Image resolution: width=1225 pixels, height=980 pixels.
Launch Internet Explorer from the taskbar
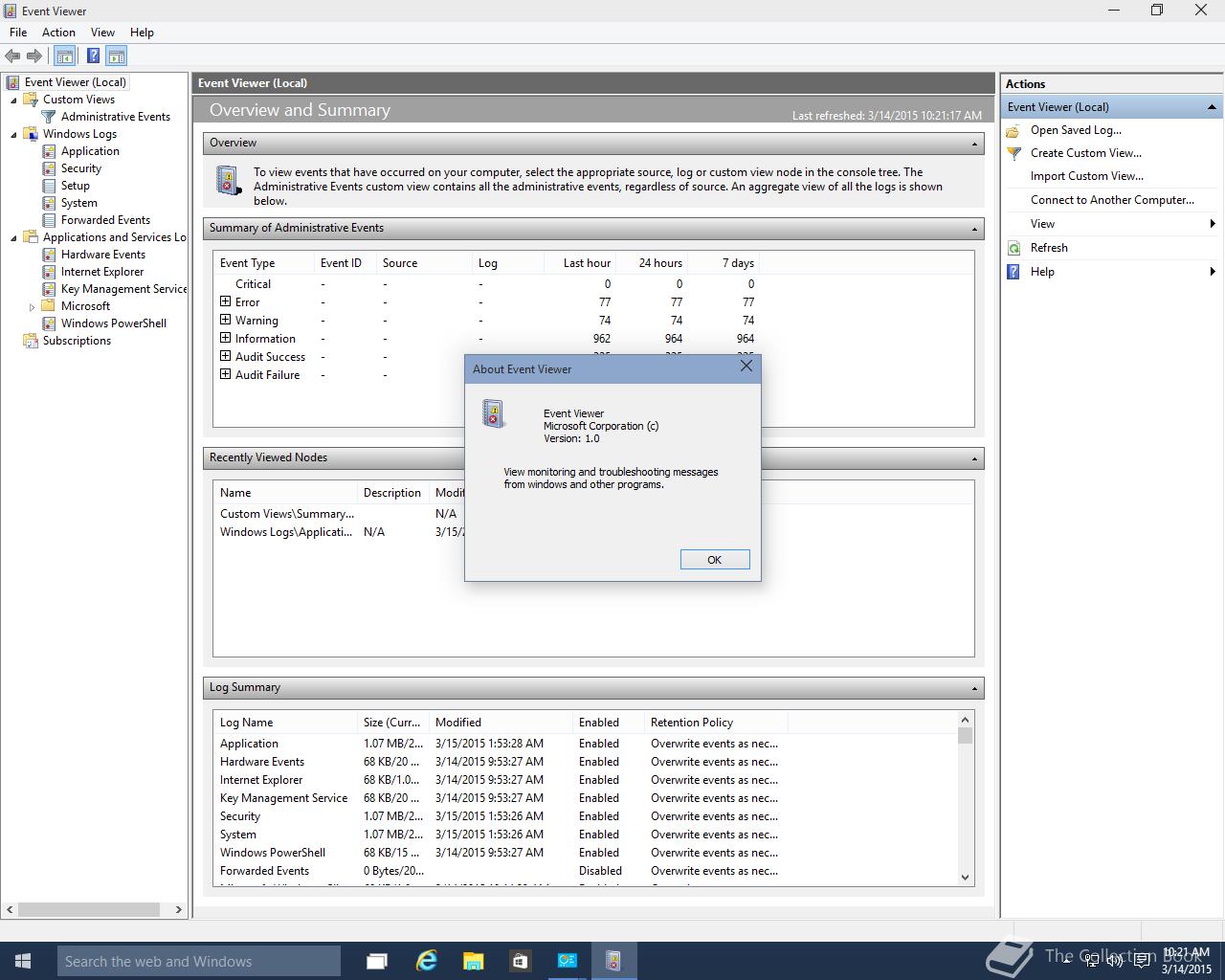pyautogui.click(x=426, y=961)
